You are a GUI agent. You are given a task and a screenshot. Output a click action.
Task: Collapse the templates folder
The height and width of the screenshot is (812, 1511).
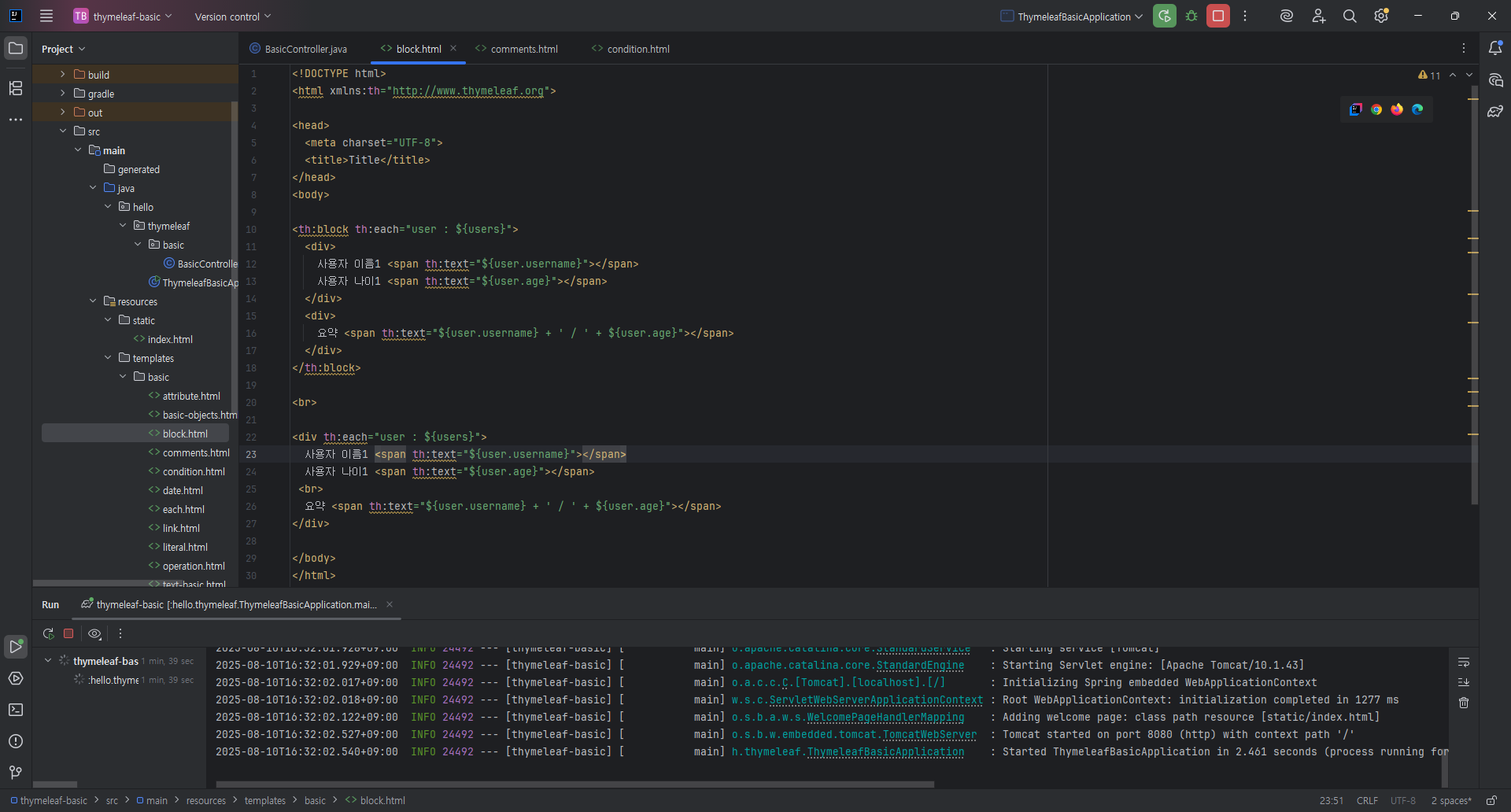108,358
